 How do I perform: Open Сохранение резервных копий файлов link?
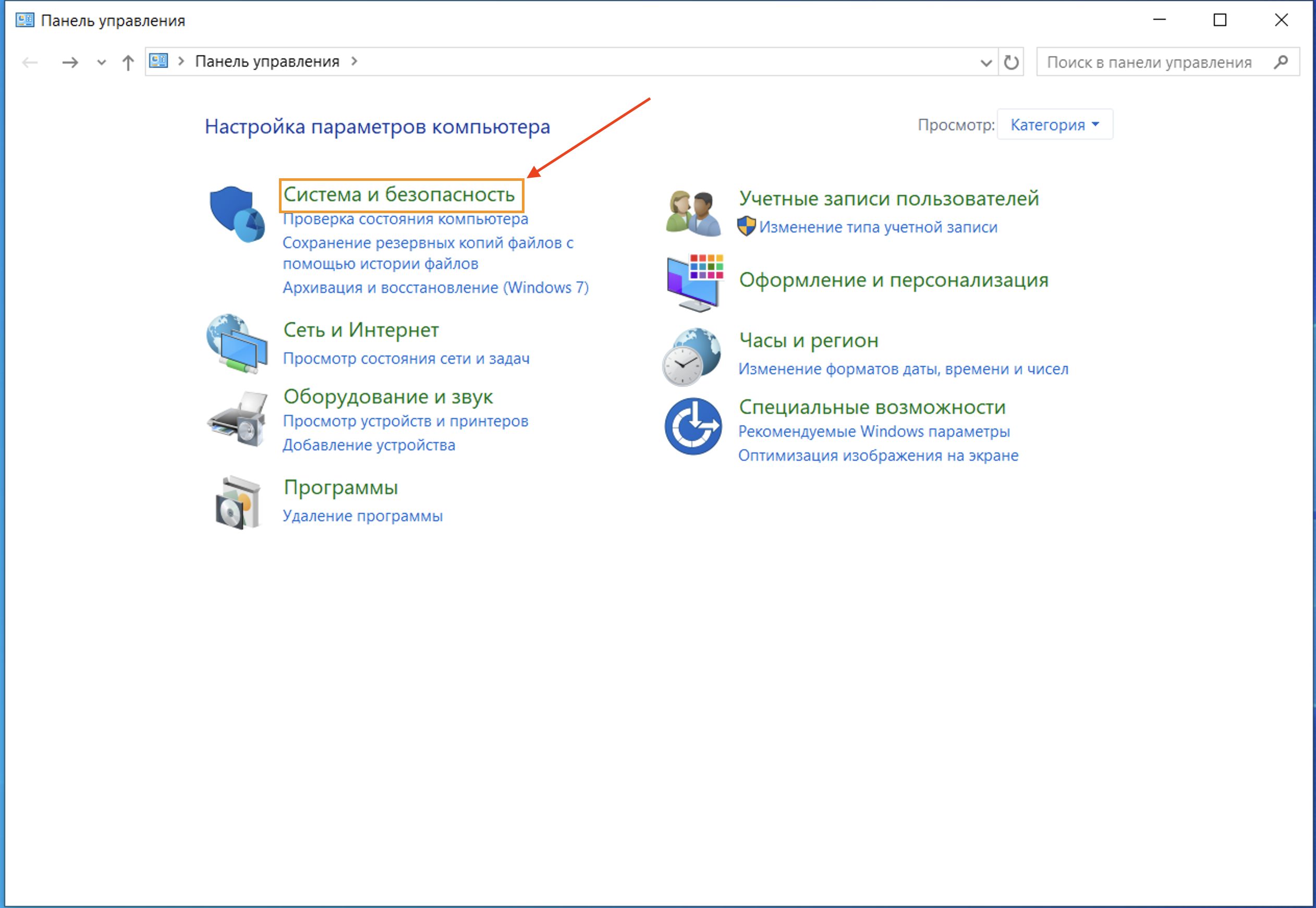click(x=428, y=253)
